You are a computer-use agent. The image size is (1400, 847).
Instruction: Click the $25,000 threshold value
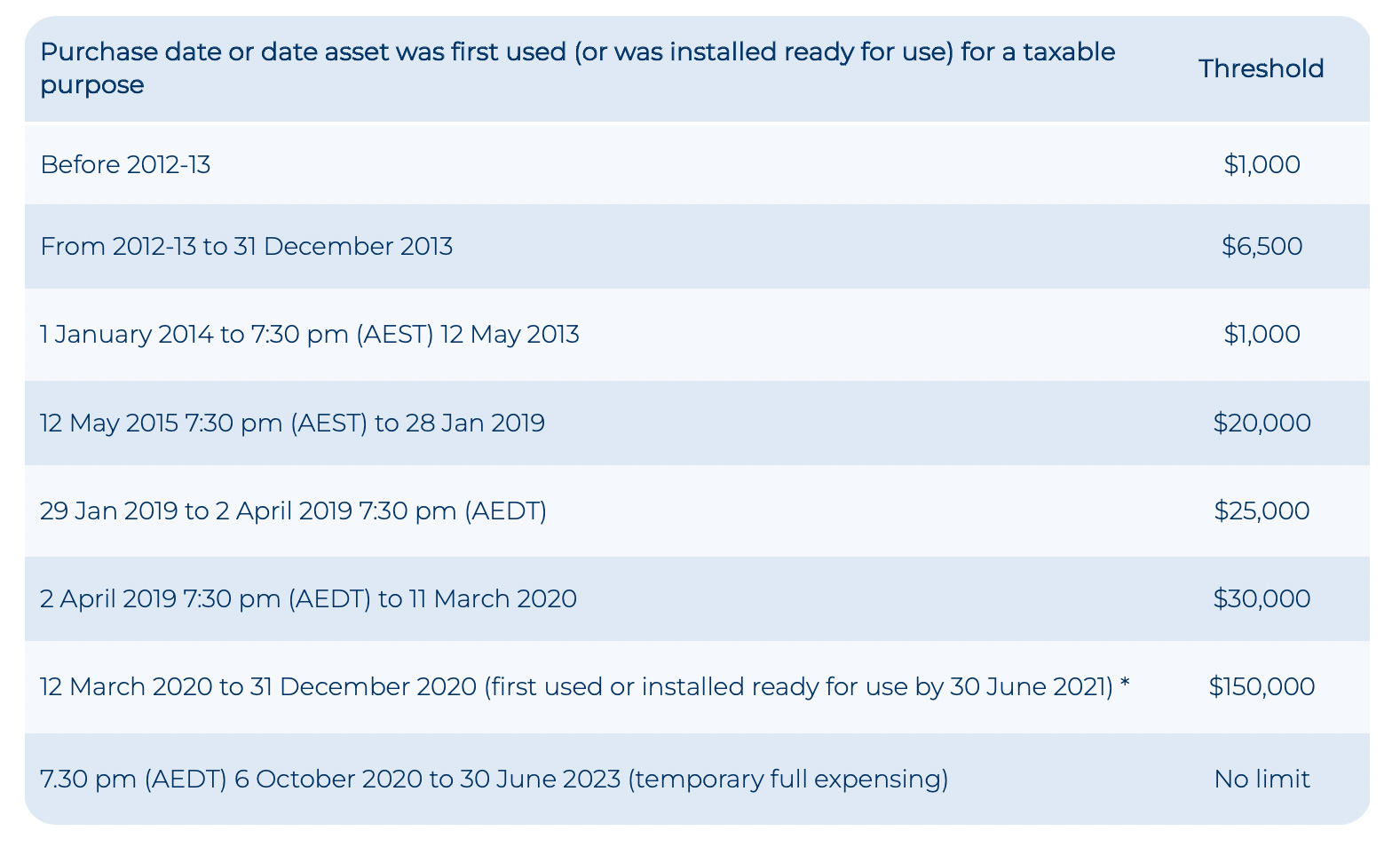point(1261,511)
